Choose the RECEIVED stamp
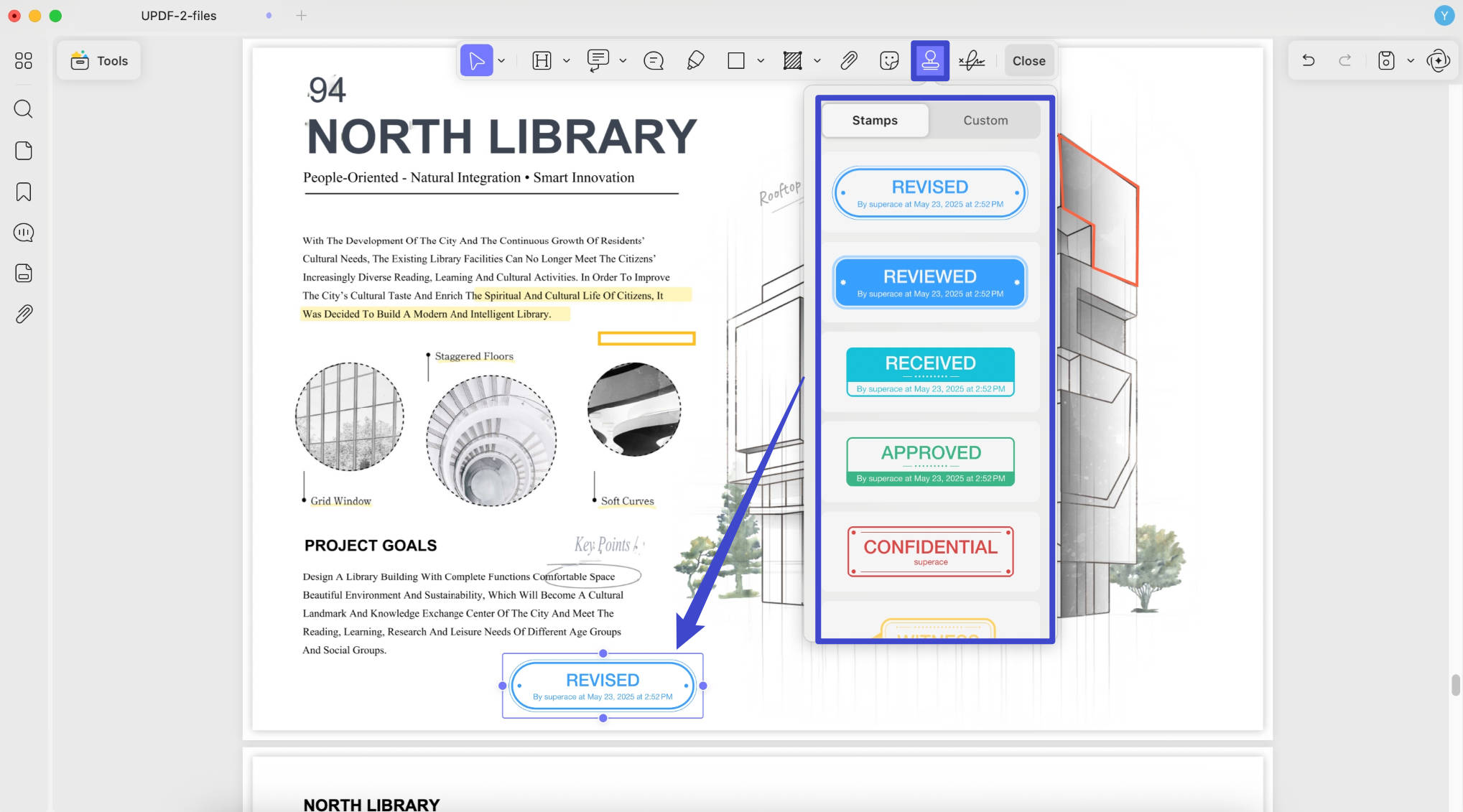The width and height of the screenshot is (1463, 812). click(x=930, y=373)
